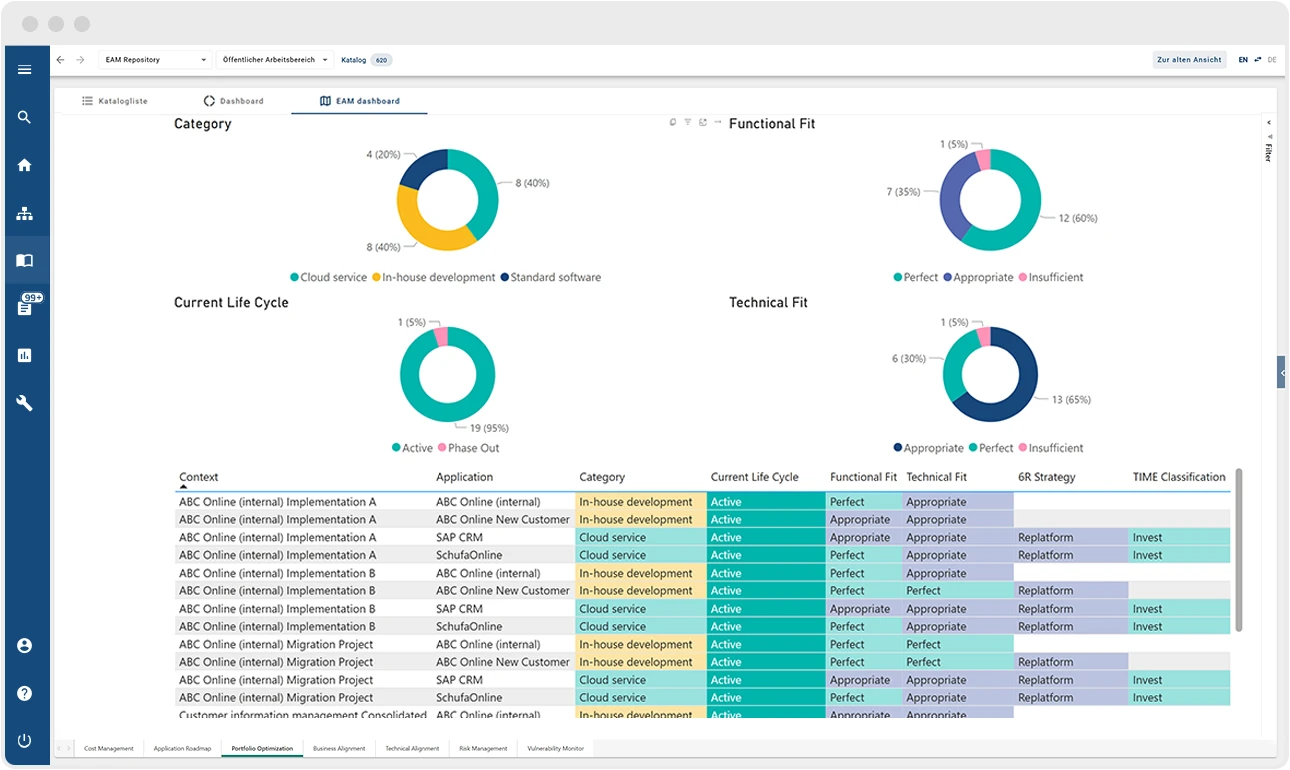1290x770 pixels.
Task: Click Phase Out legend item
Action: pyautogui.click(x=468, y=448)
